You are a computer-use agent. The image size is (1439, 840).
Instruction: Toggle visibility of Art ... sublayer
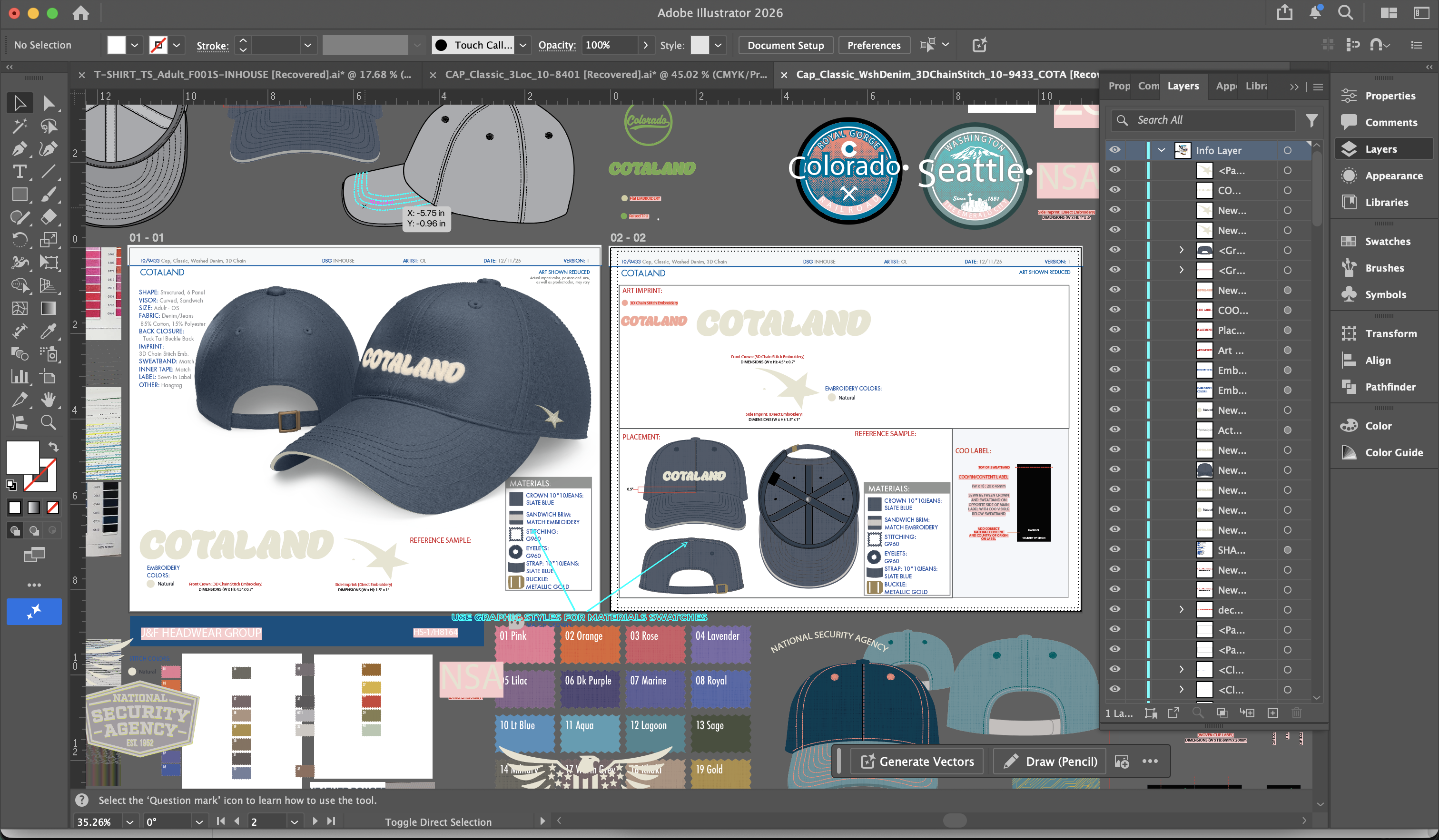(1114, 350)
